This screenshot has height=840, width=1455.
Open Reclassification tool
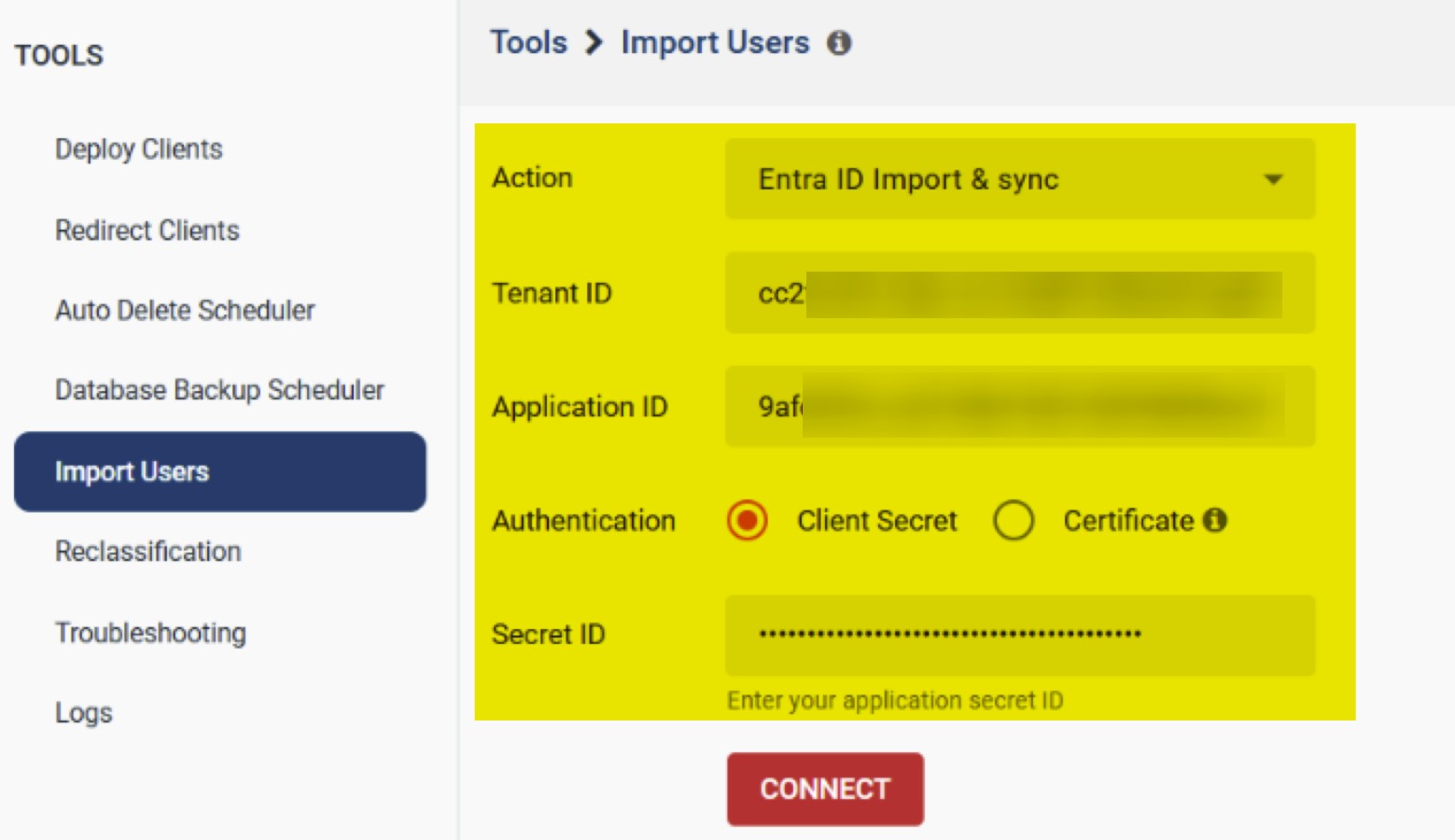pos(148,552)
